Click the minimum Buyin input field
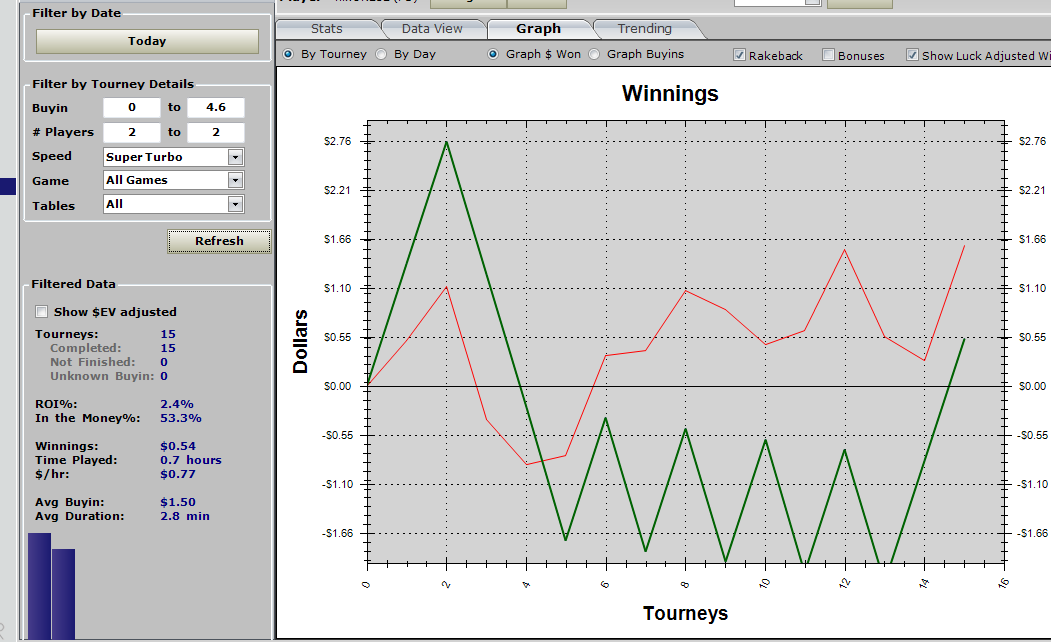Screen dimensions: 1051x642 click(x=131, y=108)
